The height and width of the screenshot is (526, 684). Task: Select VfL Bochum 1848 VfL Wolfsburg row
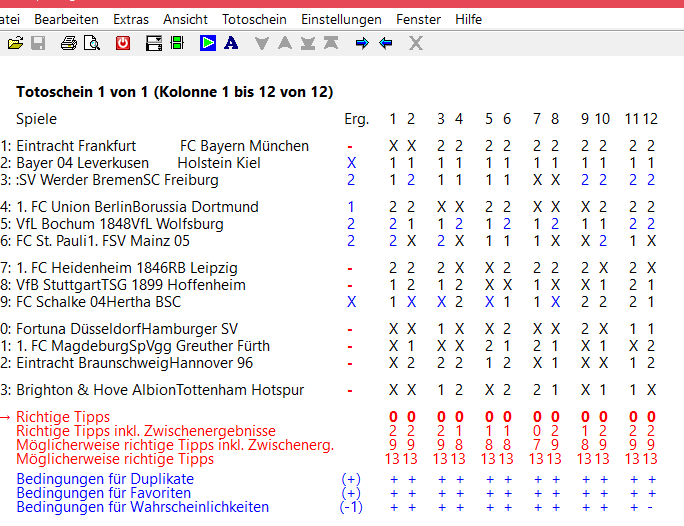pos(120,224)
